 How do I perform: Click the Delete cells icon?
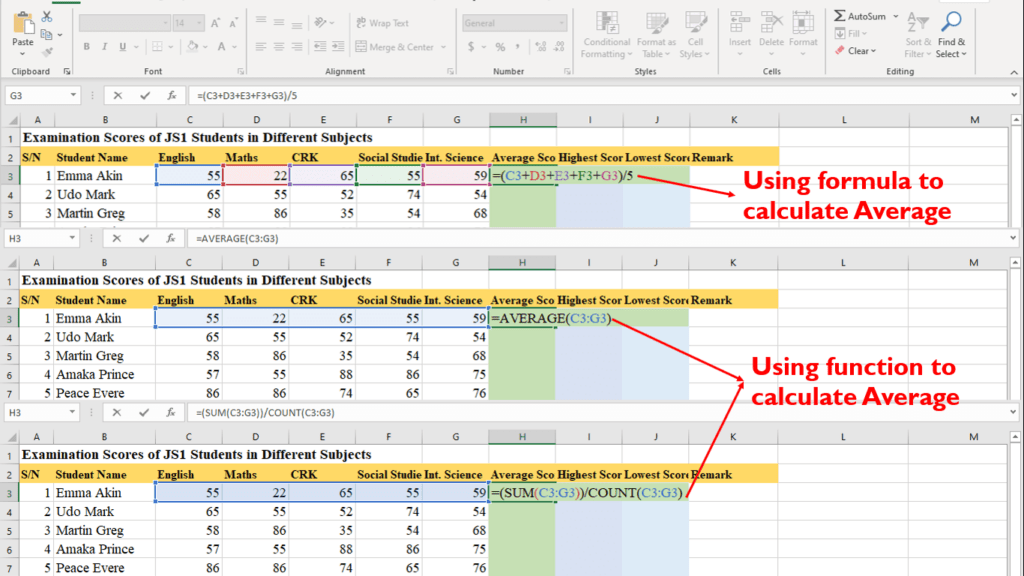click(x=771, y=23)
